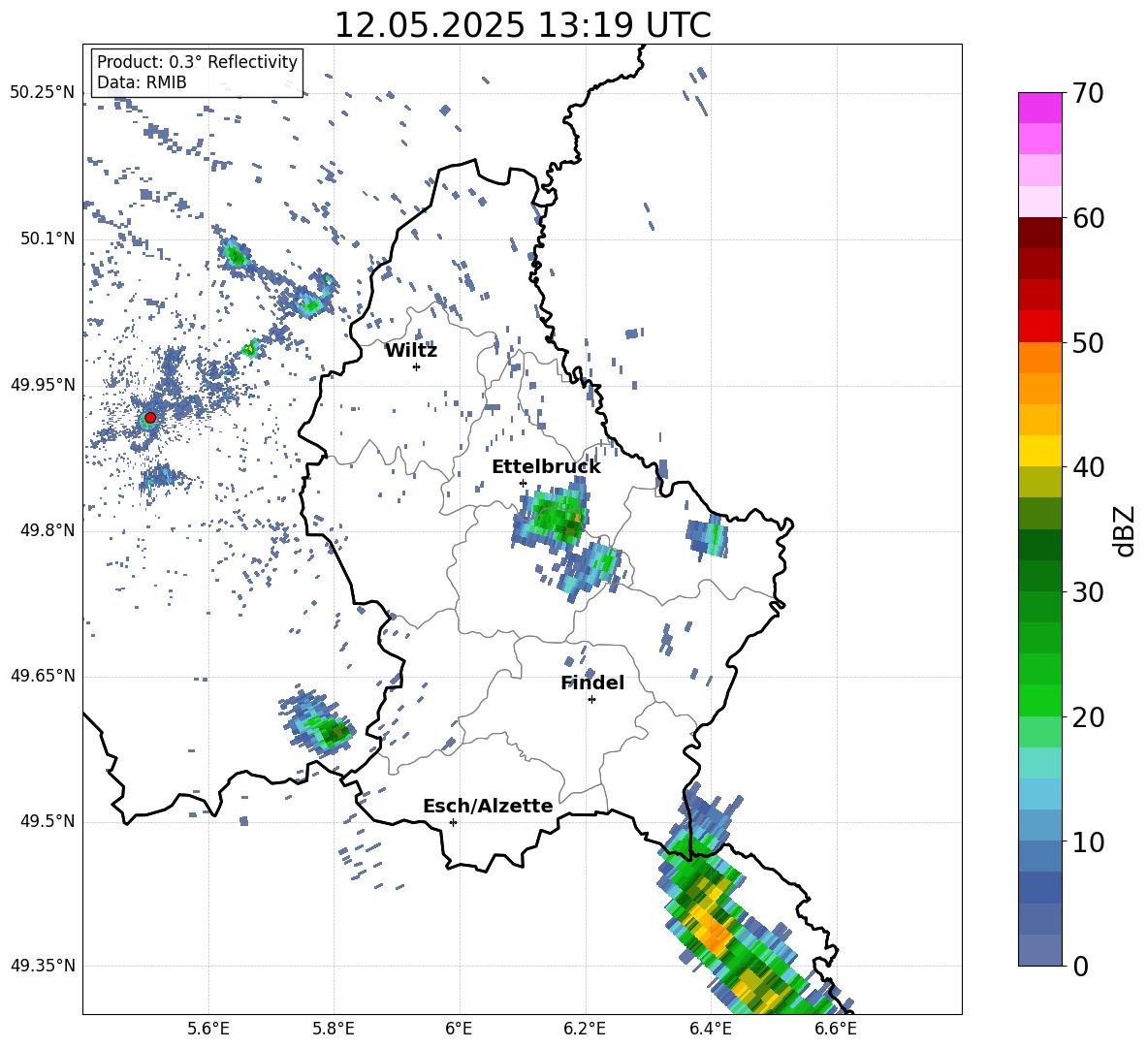Screen dimensions: 1148x1048
Task: Click the colorbar tick label 40
Action: [x=1088, y=467]
